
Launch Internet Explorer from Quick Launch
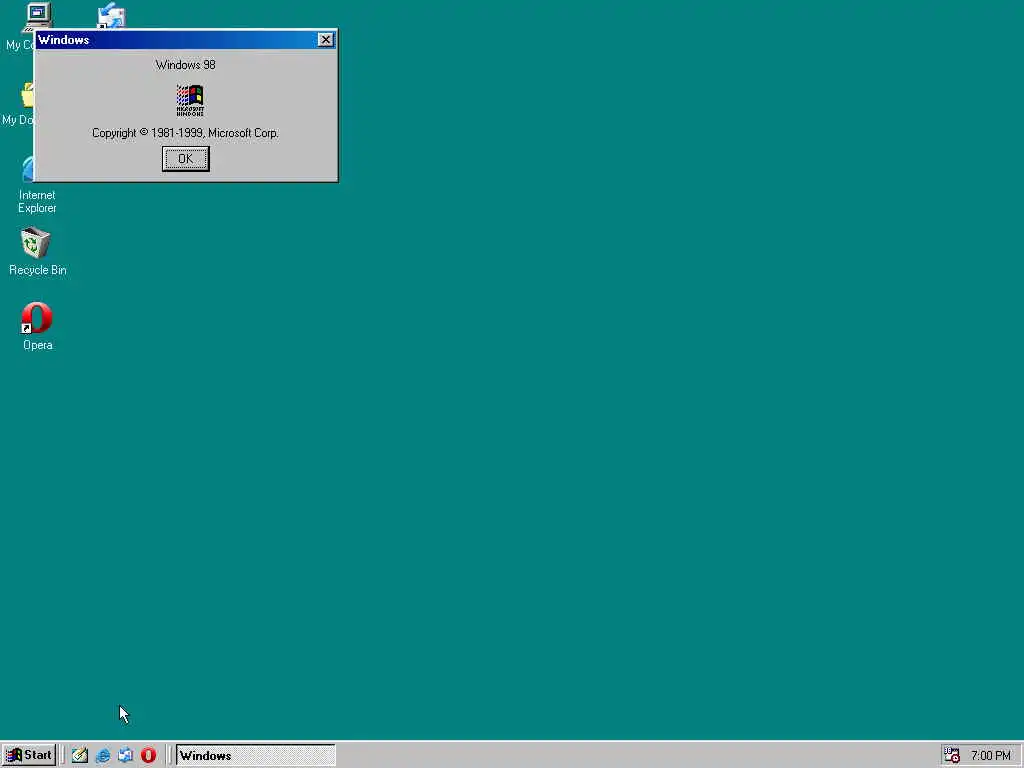[x=103, y=756]
